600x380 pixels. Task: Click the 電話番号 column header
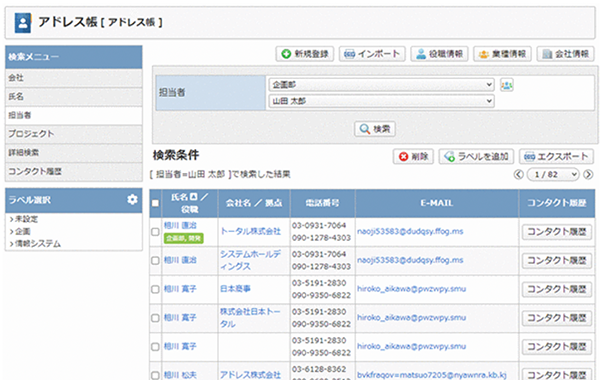(x=322, y=203)
